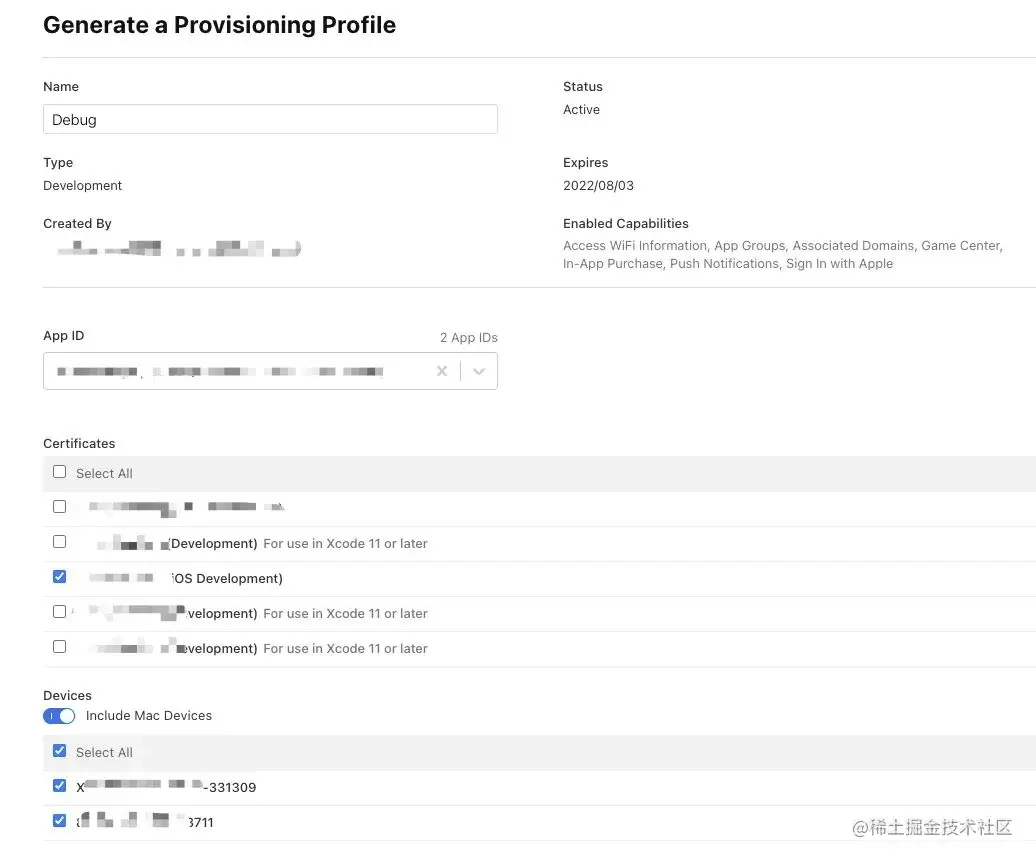Uncheck the device ending in 3711
1036x861 pixels.
[x=59, y=820]
